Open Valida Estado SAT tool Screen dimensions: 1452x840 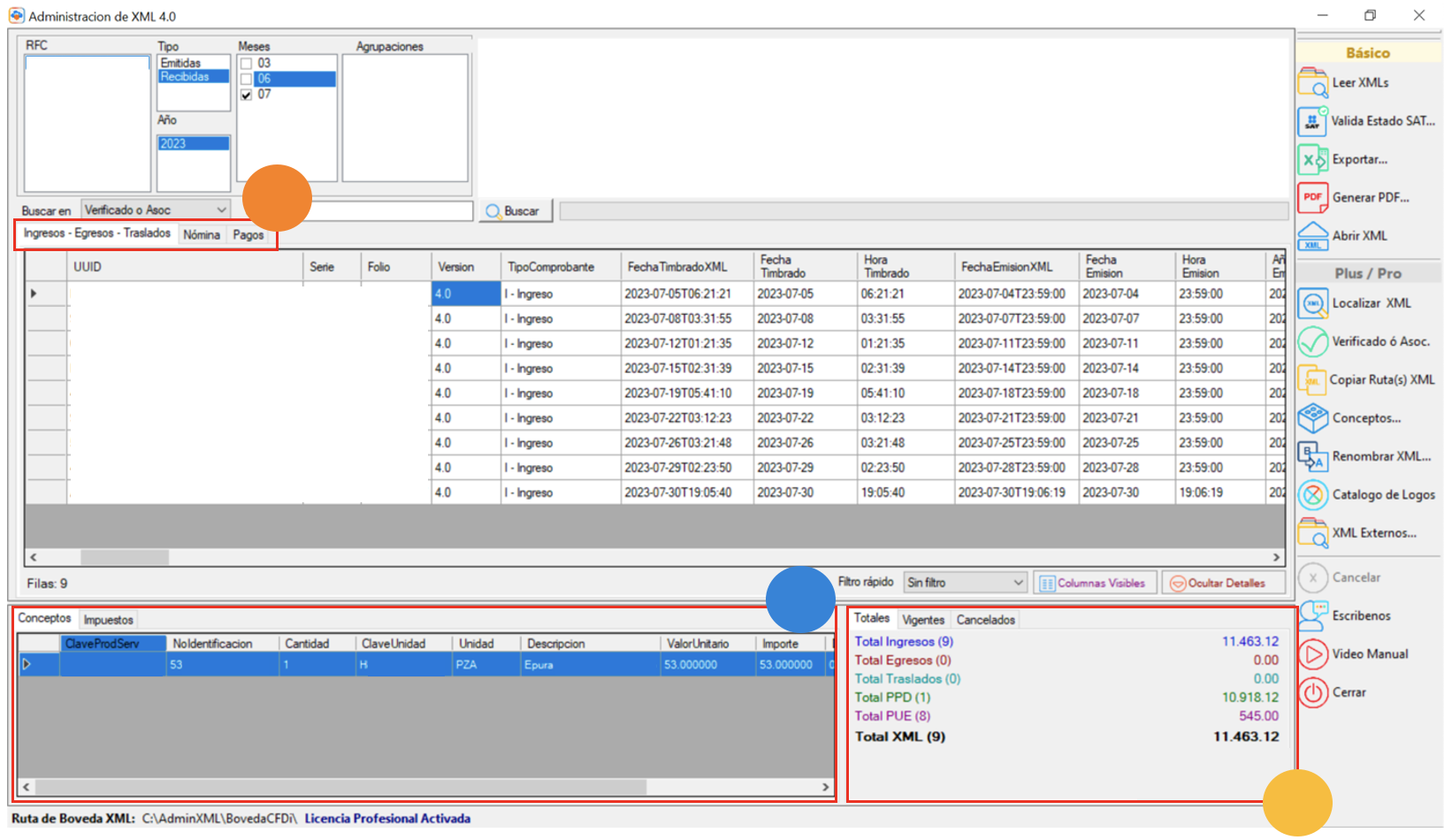(x=1313, y=121)
